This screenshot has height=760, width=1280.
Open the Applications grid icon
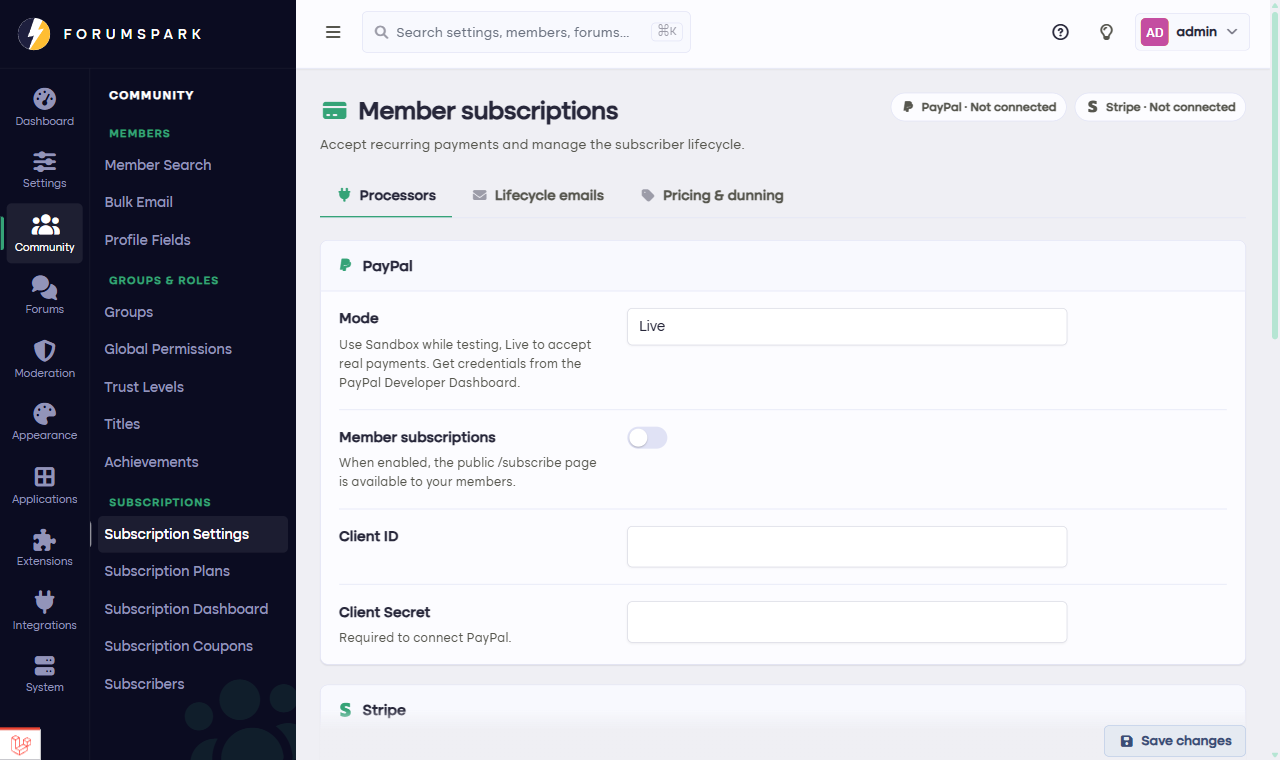[44, 476]
